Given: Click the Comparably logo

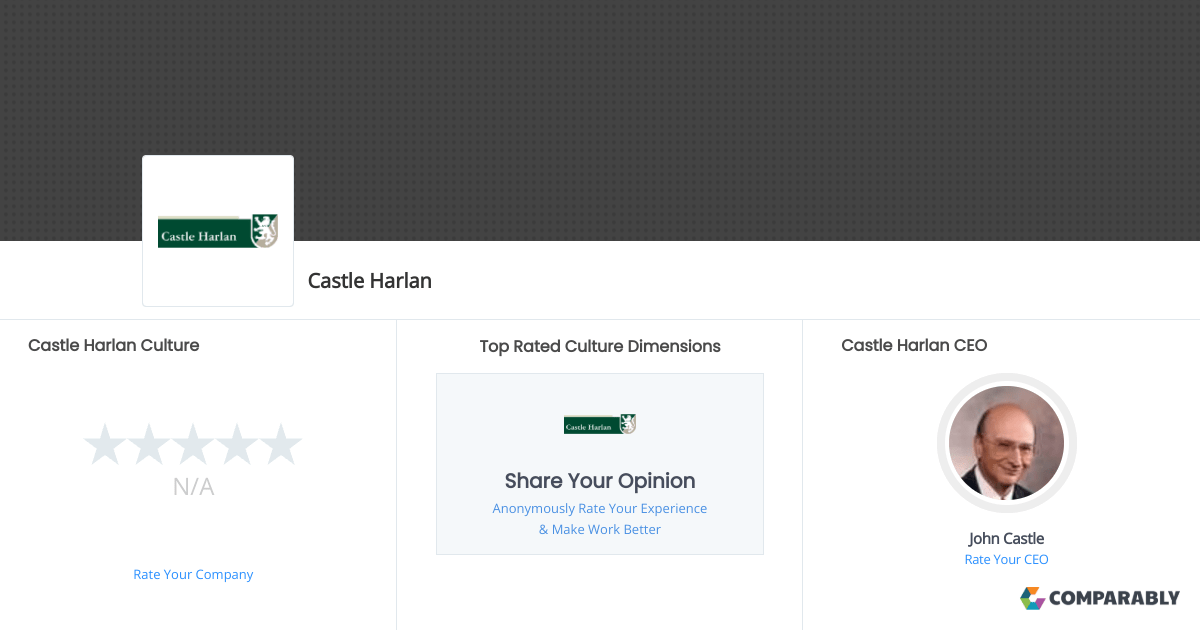Looking at the screenshot, I should click(1099, 598).
